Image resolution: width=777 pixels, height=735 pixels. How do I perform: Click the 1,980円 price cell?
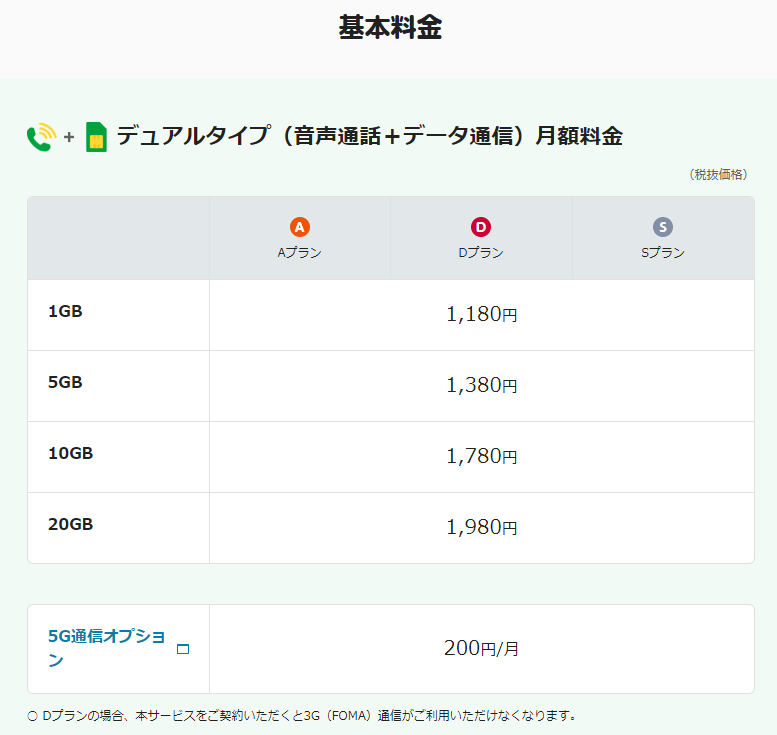click(x=482, y=527)
